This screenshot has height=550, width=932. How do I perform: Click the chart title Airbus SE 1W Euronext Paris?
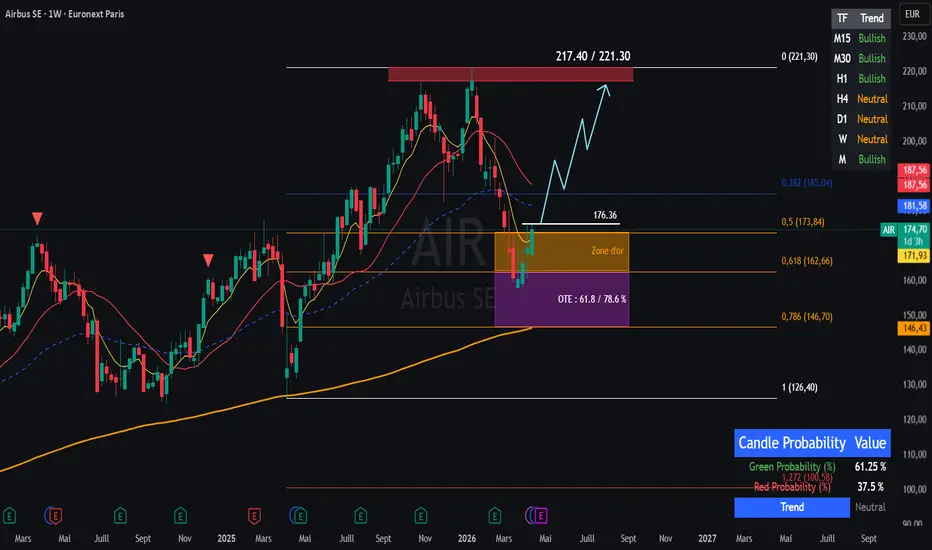(x=64, y=14)
